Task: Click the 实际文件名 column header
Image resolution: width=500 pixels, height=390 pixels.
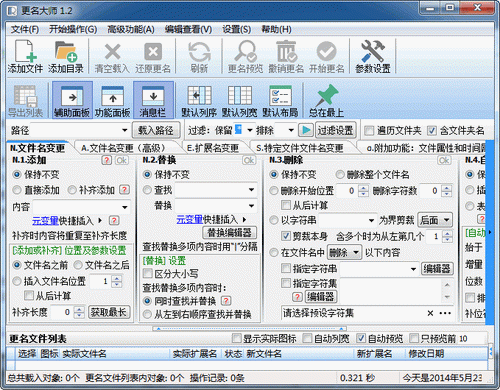Action: [x=84, y=354]
